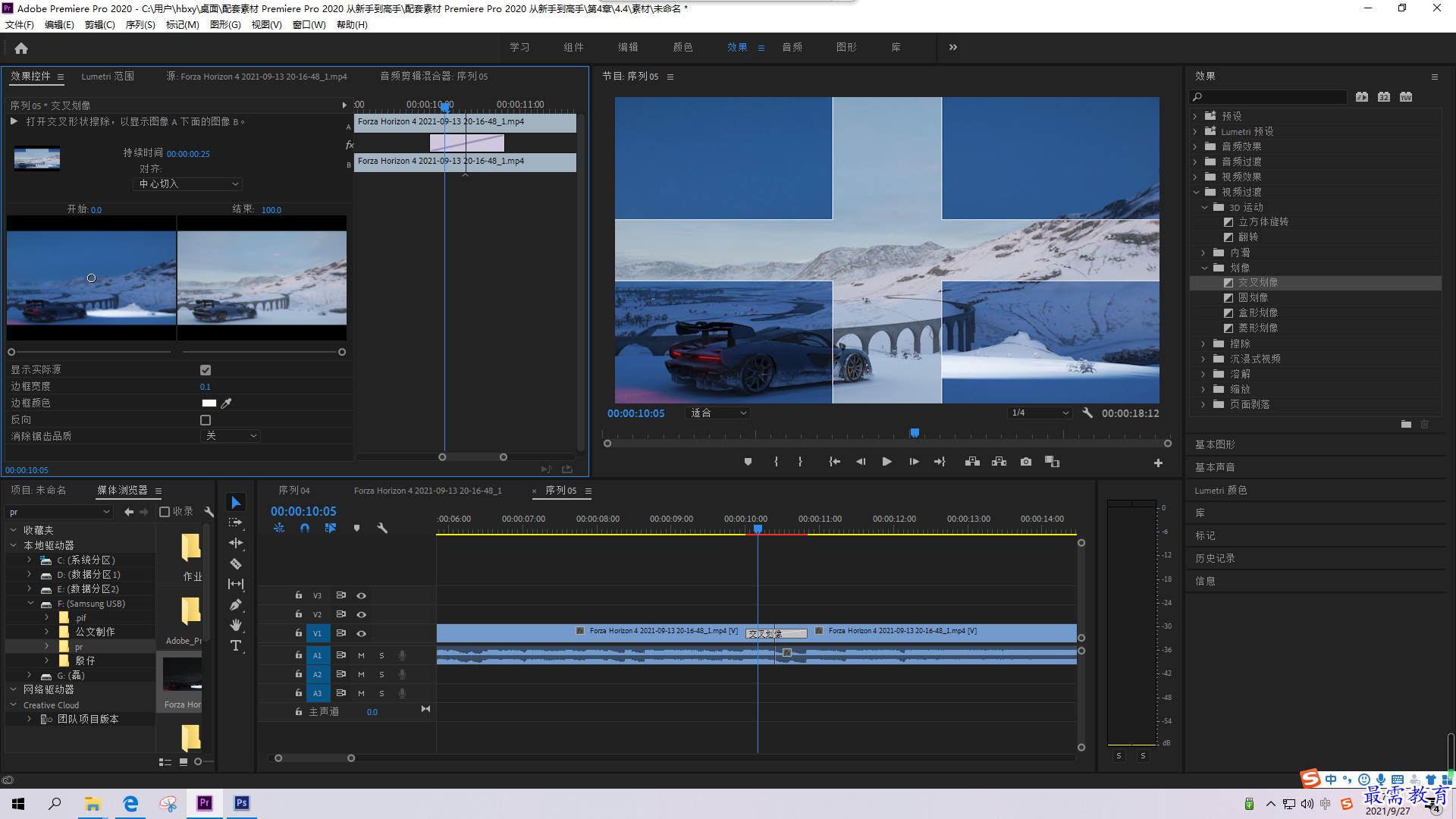Pick border color with eyedropper
Screen dimensions: 1456x819
coord(226,403)
